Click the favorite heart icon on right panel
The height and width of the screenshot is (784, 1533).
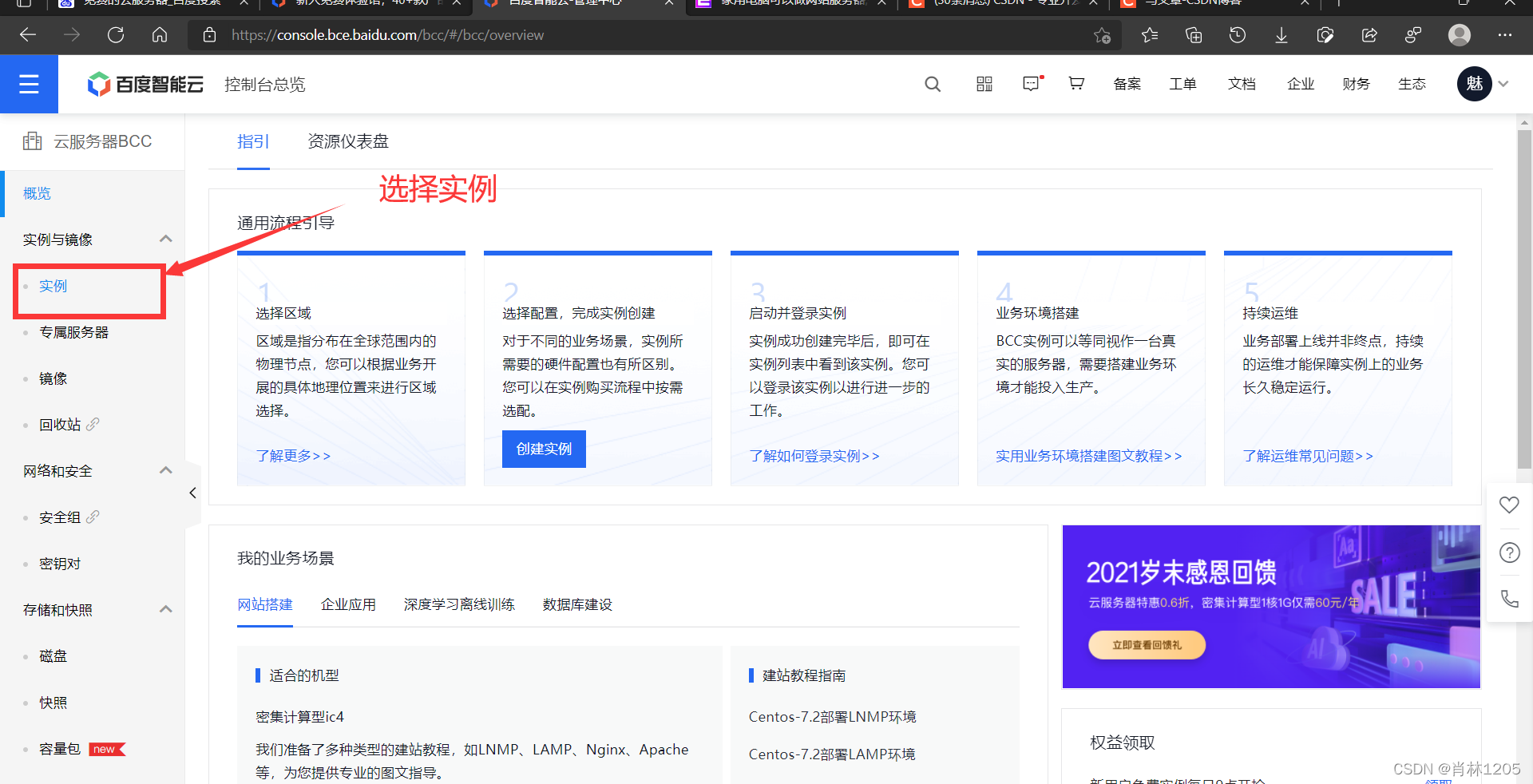tap(1509, 505)
